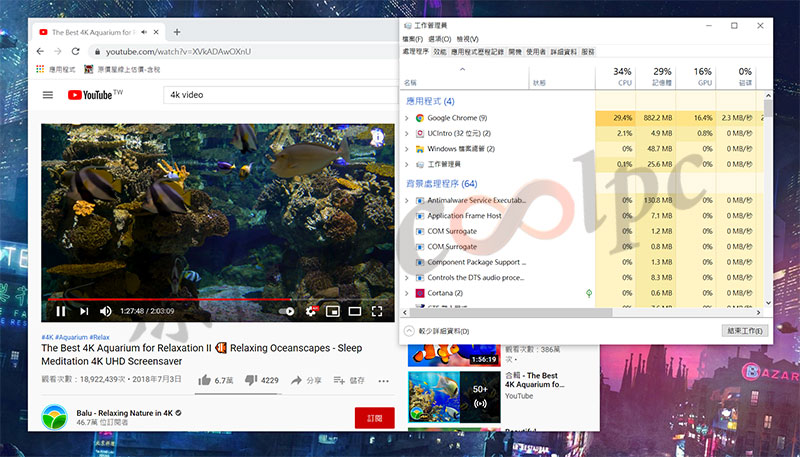This screenshot has width=800, height=457.
Task: Sort by Memory 29% column header
Action: click(x=656, y=77)
